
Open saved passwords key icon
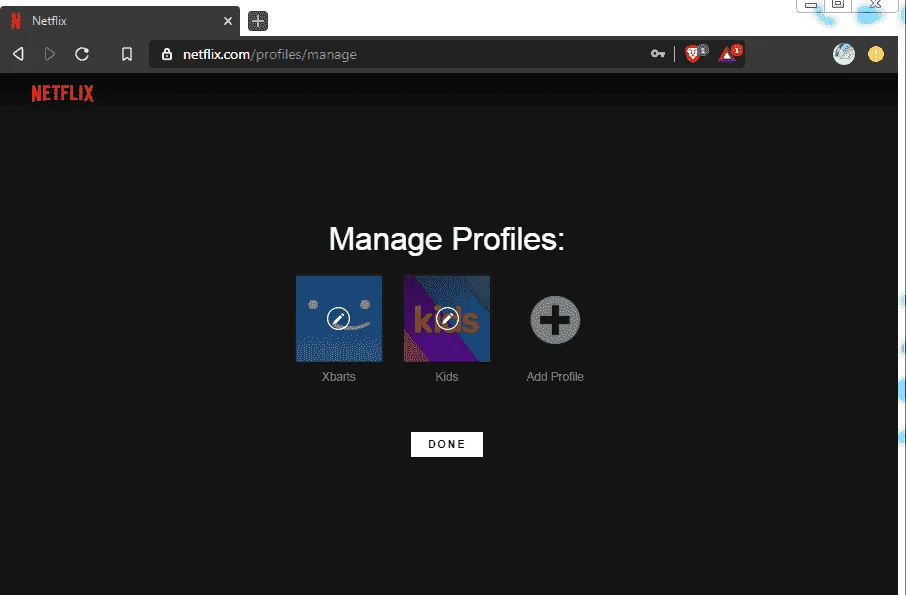coord(658,54)
